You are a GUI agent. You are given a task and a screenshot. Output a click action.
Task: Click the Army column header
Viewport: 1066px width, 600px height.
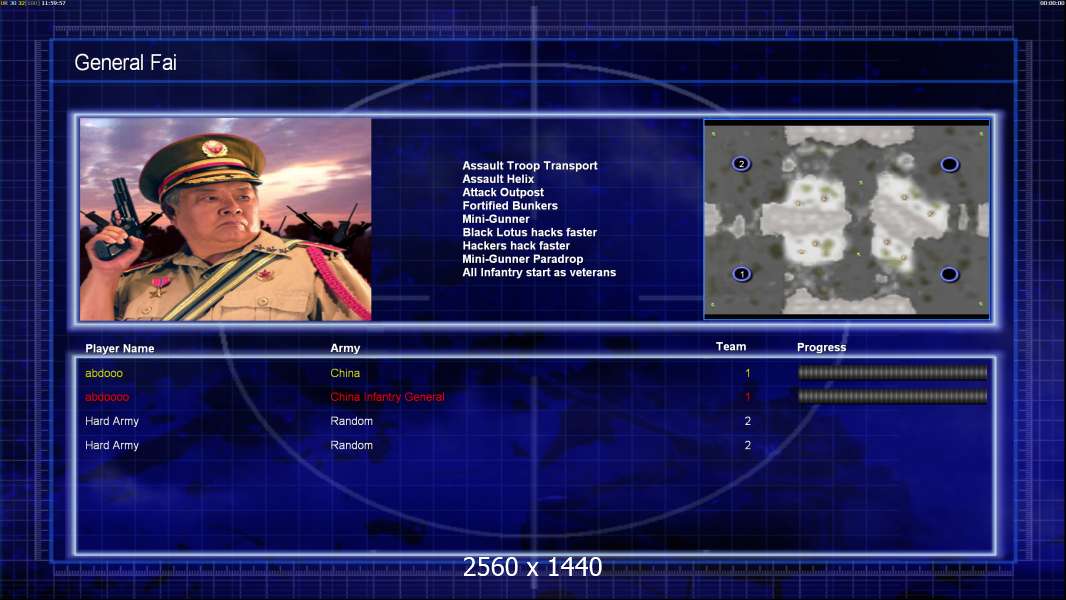coord(345,348)
